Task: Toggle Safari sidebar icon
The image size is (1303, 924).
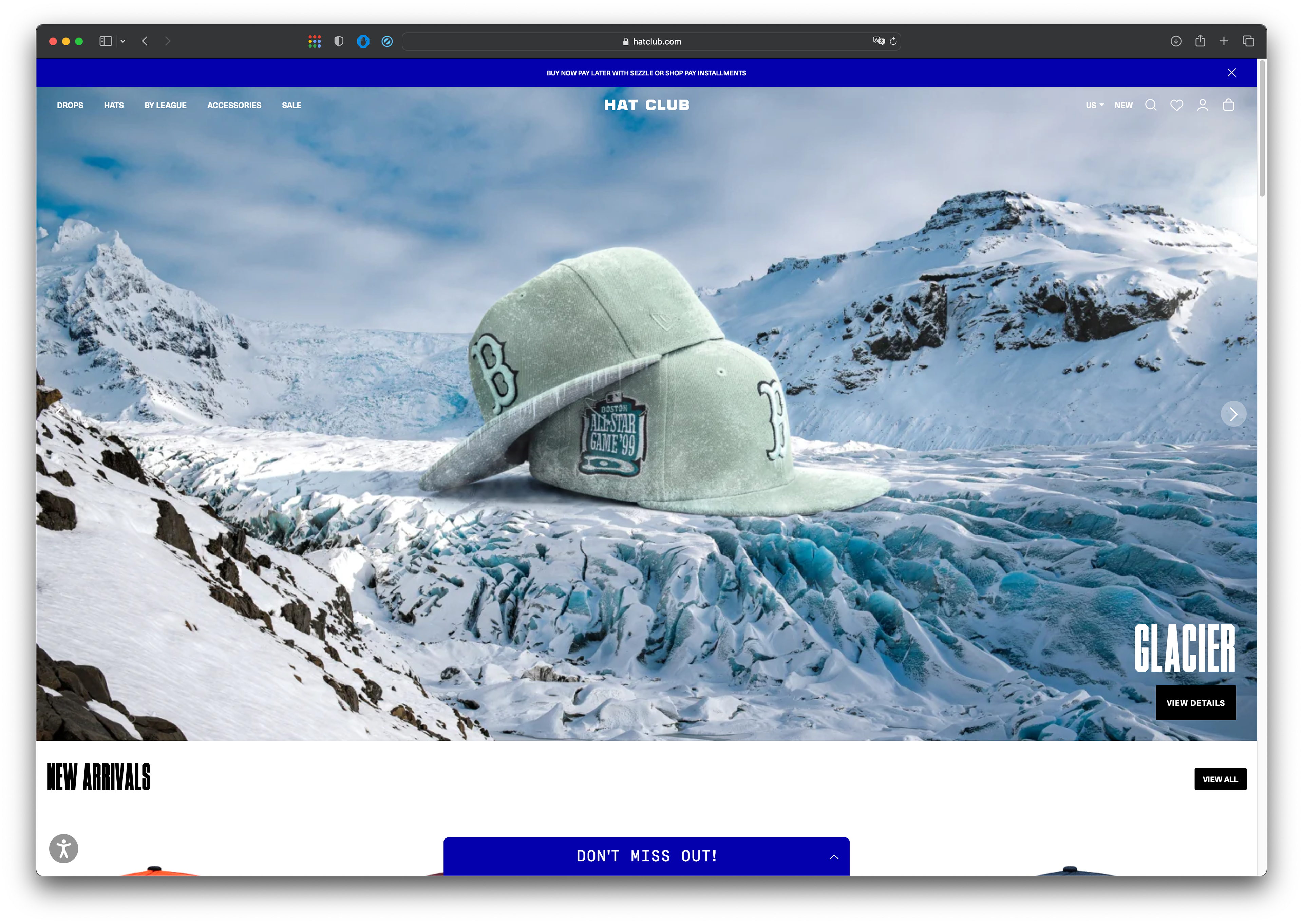Action: (106, 41)
